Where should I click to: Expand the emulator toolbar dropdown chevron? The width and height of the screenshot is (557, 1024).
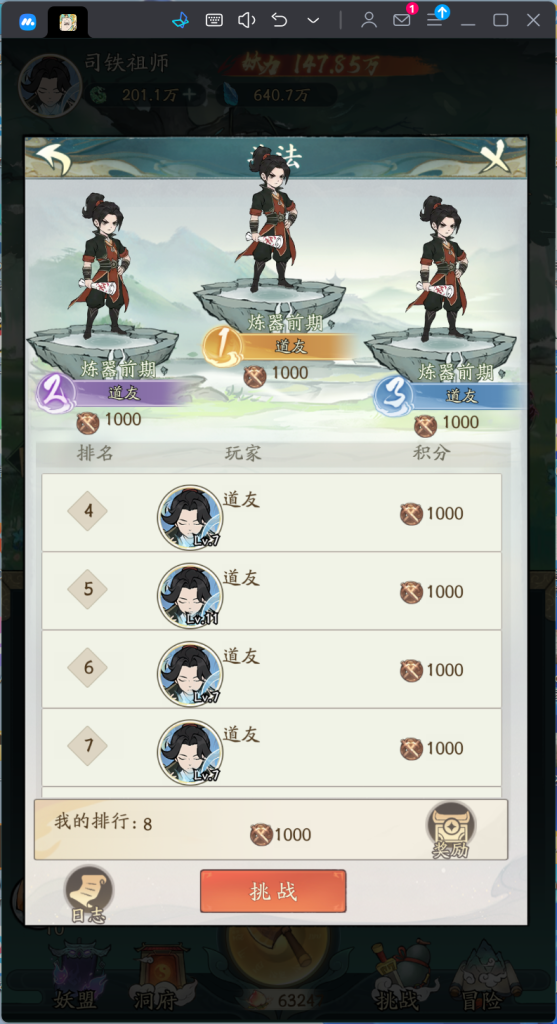[x=313, y=20]
